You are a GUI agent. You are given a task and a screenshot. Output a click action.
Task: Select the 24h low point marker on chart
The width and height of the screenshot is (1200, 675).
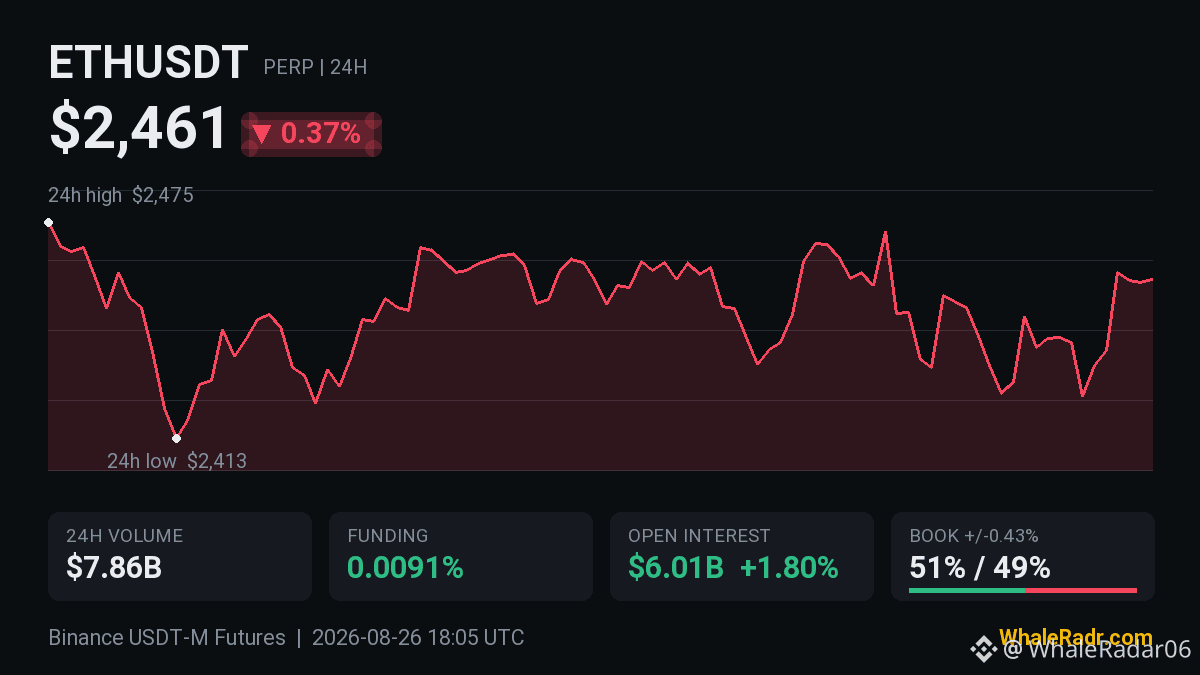pyautogui.click(x=176, y=438)
